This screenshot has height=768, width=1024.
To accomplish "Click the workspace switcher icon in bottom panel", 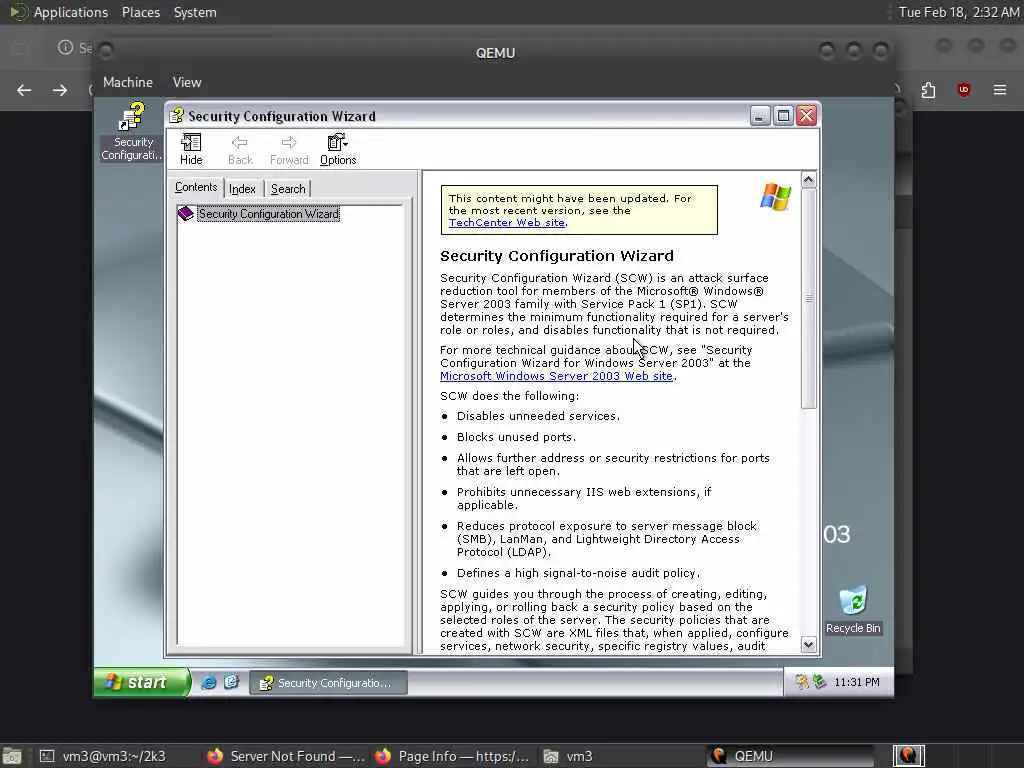I will tap(908, 756).
